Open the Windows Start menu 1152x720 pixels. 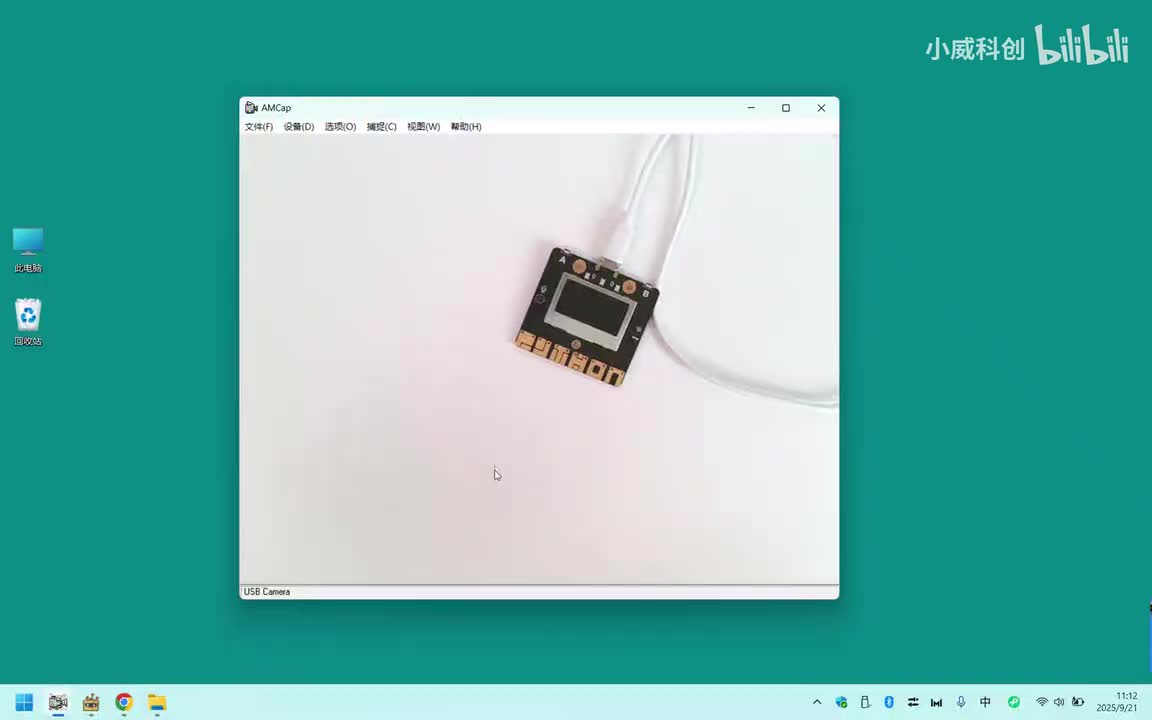(24, 702)
